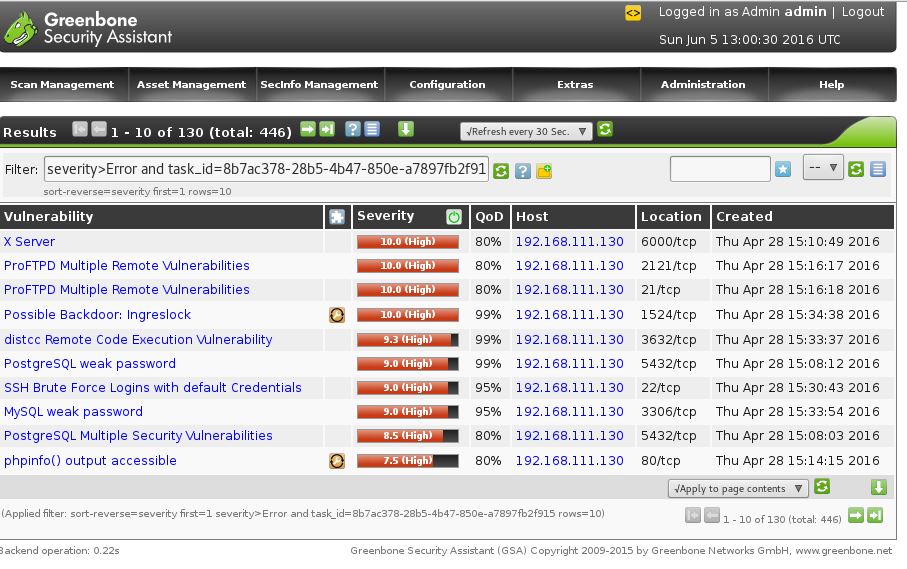Click into the Filter text field
The width and height of the screenshot is (907, 569).
266,169
